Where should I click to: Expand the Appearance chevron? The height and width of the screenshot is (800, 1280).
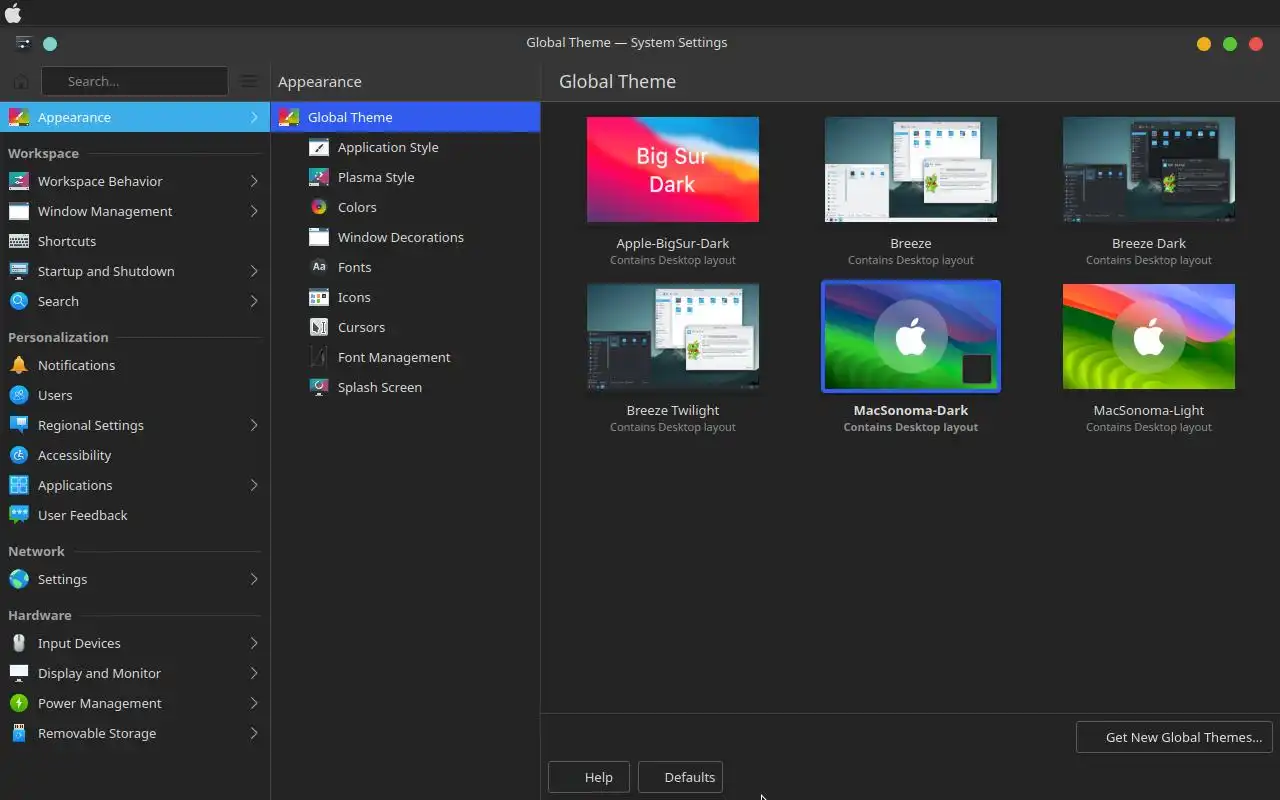click(254, 117)
